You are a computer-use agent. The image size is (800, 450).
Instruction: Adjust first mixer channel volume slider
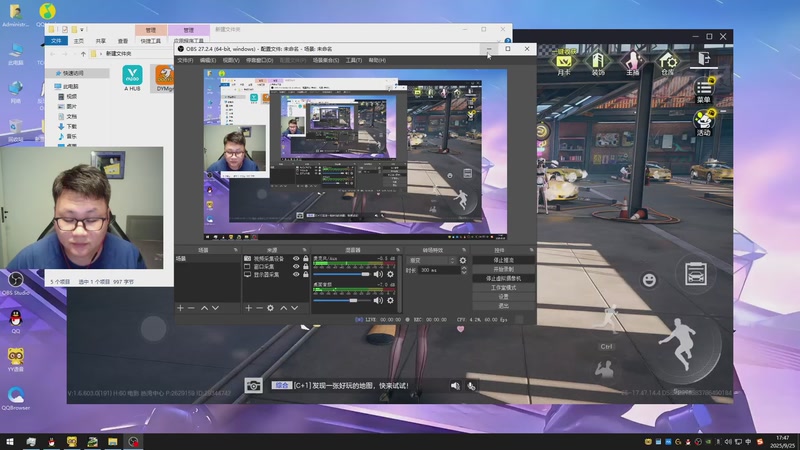(x=341, y=274)
